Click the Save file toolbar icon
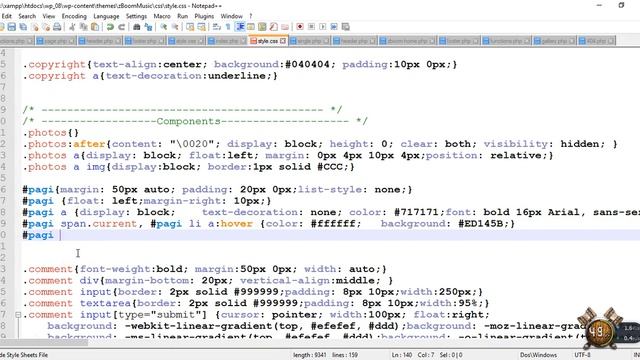Screen dimensions: 640x360 12,27
